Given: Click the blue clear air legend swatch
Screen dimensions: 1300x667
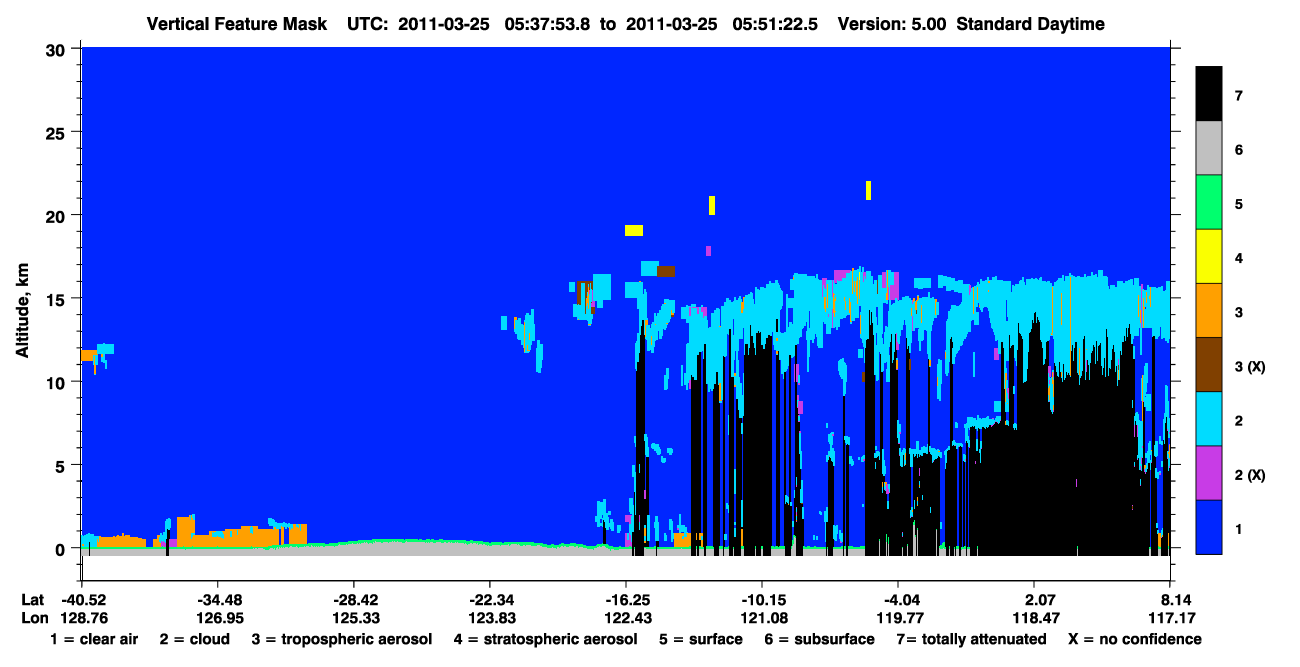Looking at the screenshot, I should point(1209,526).
